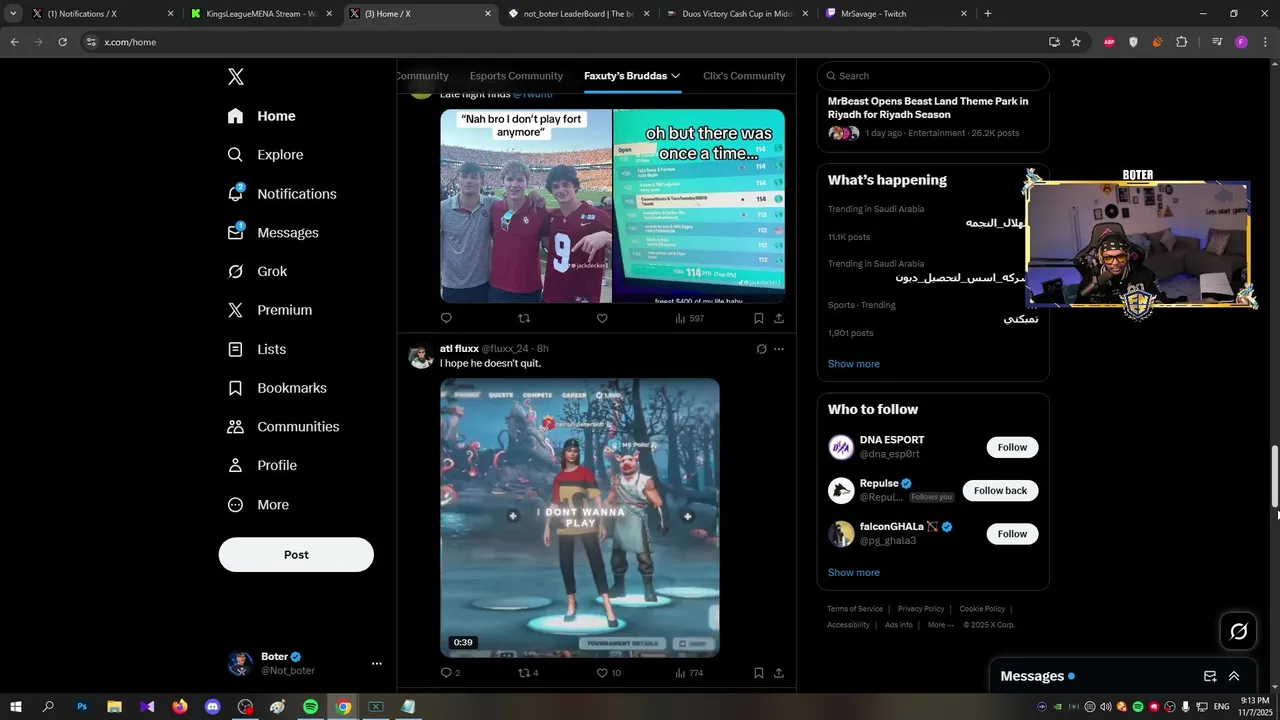Open the X logo home link

click(235, 77)
